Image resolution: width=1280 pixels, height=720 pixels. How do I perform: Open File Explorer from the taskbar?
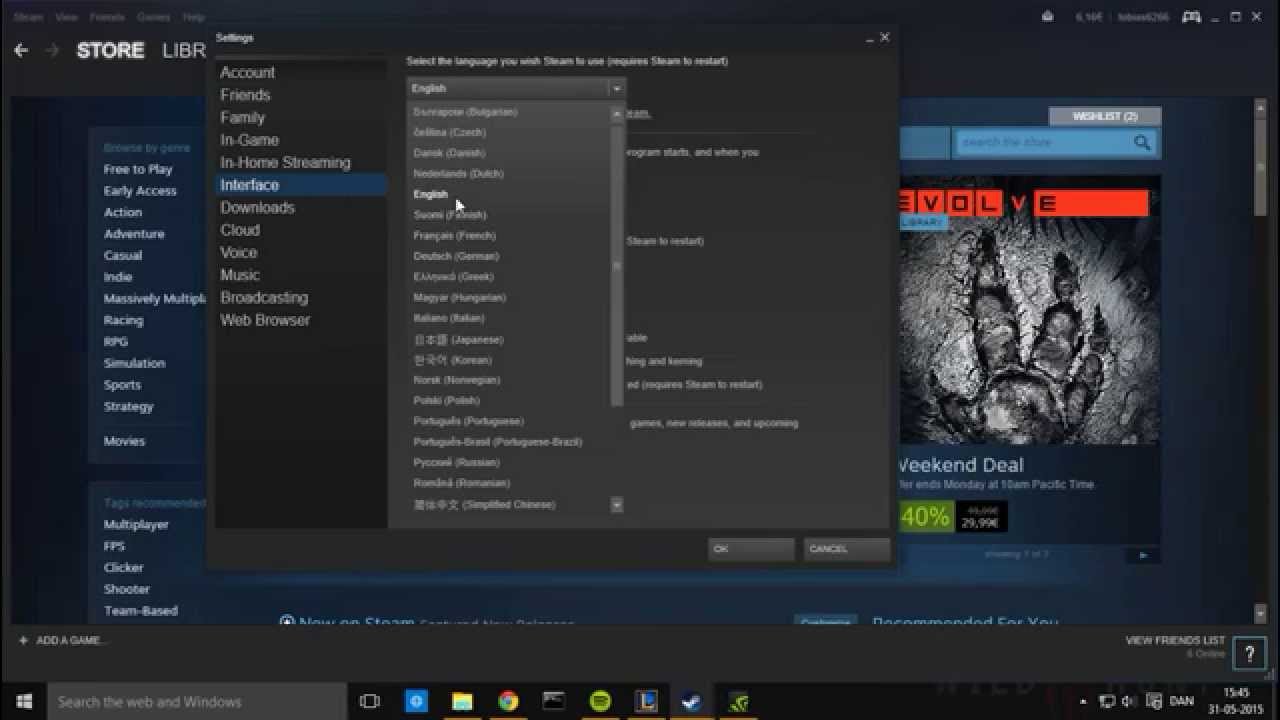tap(462, 701)
